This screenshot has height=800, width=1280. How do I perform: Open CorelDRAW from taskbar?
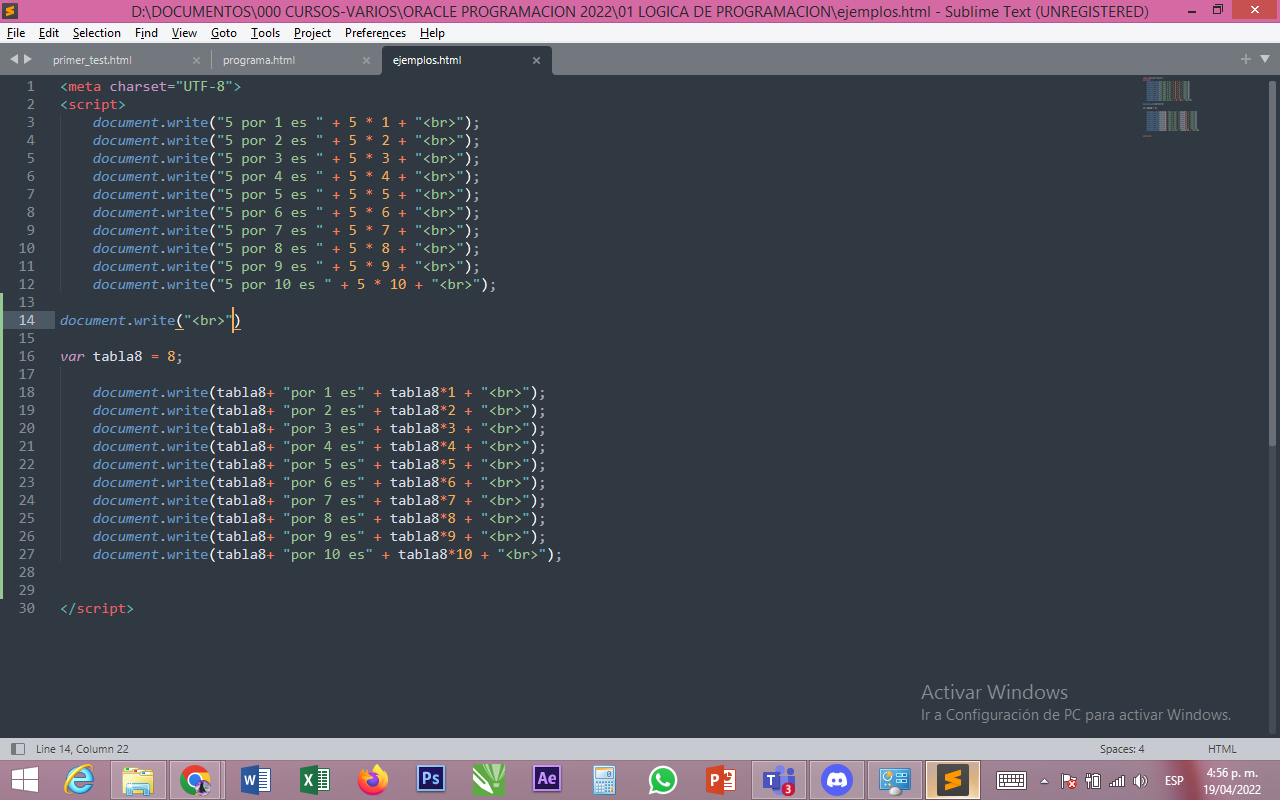tap(489, 780)
